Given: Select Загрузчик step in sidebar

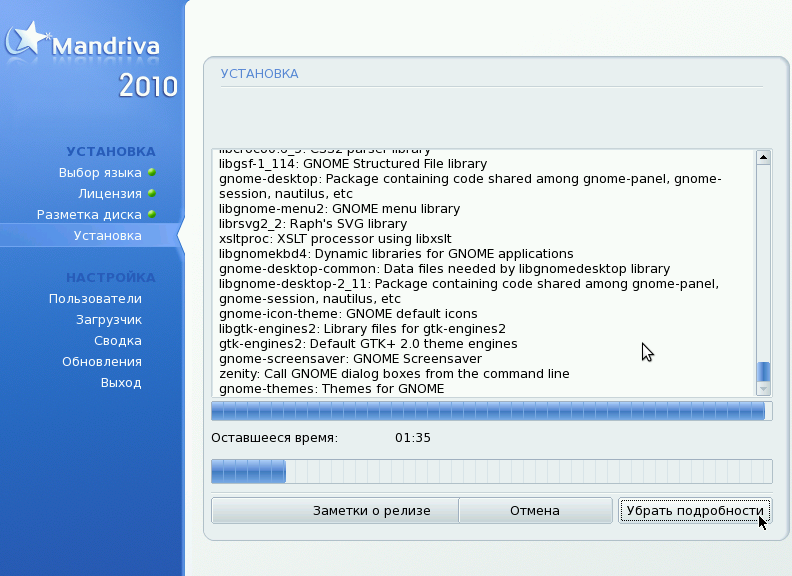Looking at the screenshot, I should 109,320.
